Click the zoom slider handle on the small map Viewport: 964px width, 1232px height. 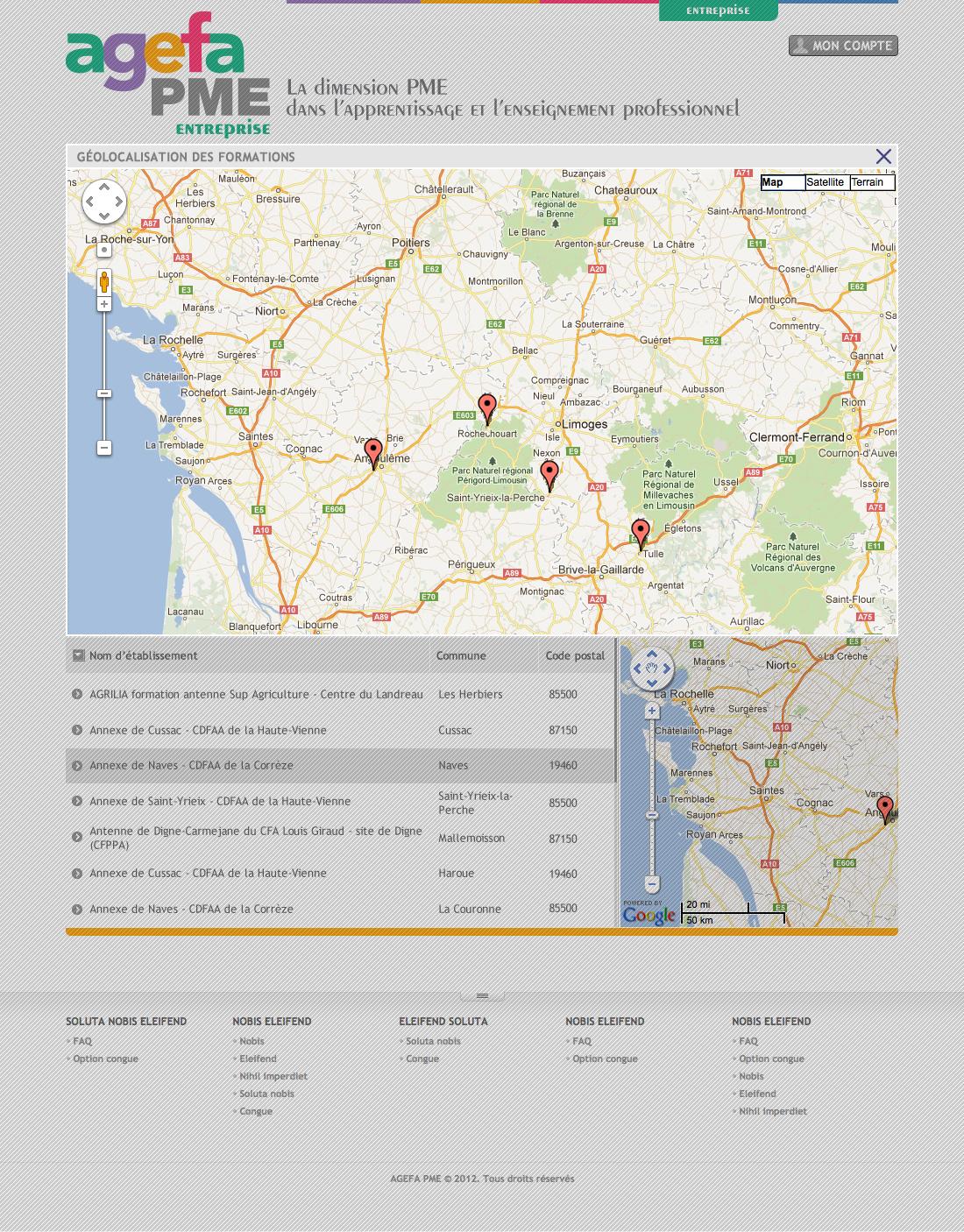click(652, 816)
